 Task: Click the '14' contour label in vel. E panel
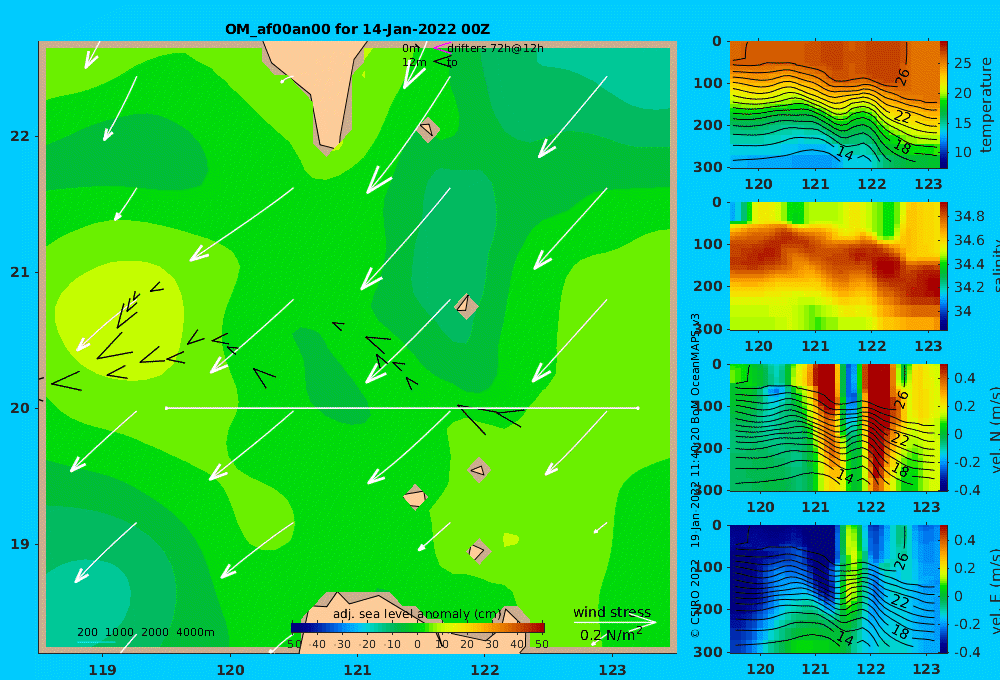[845, 638]
